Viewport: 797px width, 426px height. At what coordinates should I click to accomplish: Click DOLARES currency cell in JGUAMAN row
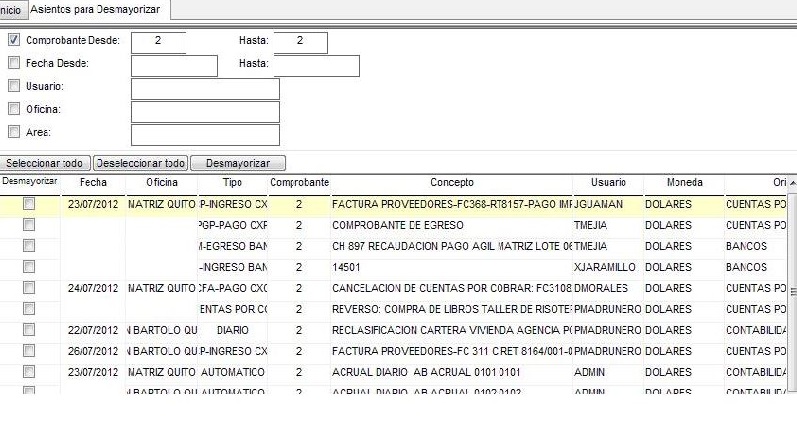[x=684, y=204]
